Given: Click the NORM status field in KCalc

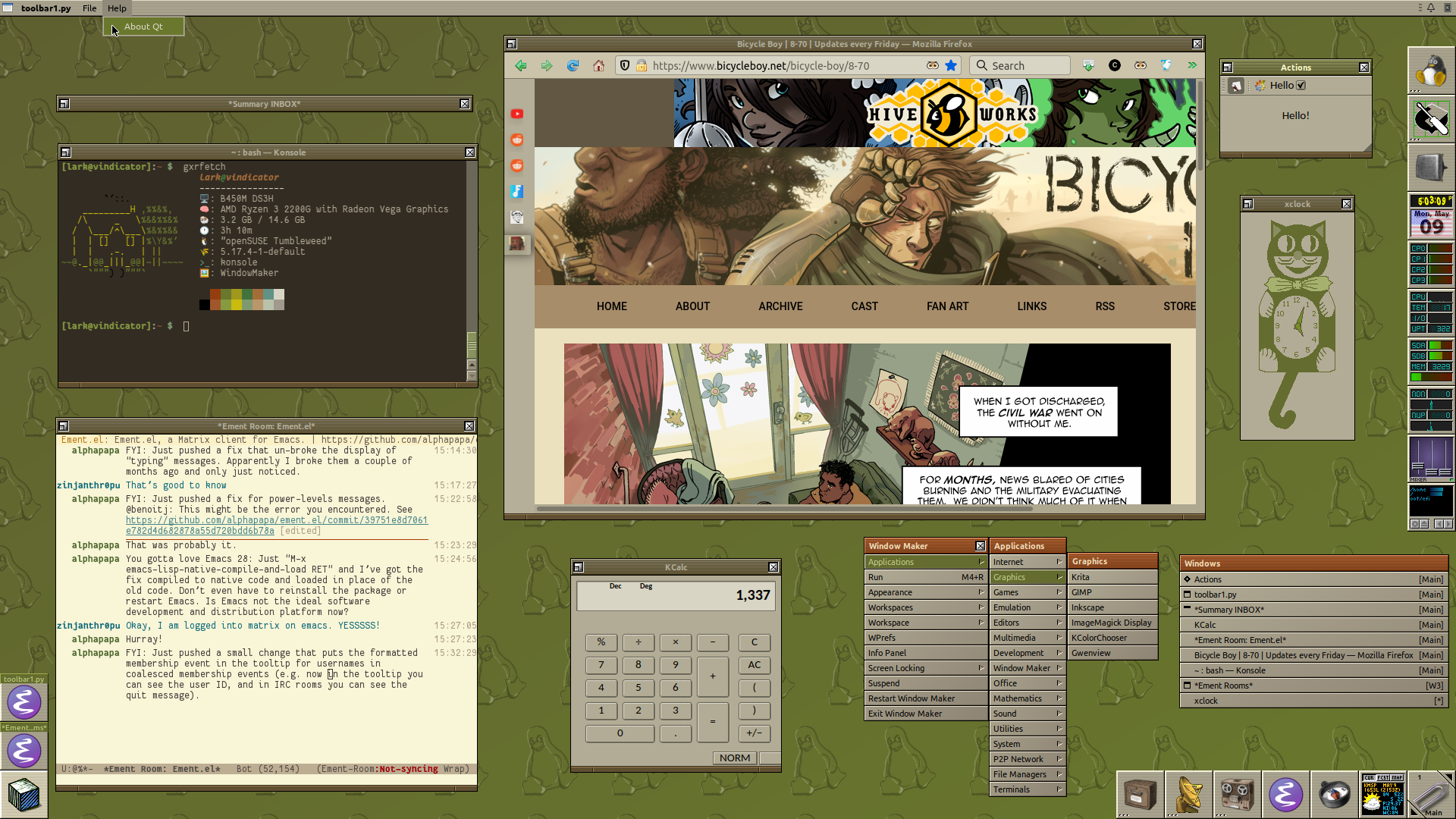Looking at the screenshot, I should coord(735,758).
